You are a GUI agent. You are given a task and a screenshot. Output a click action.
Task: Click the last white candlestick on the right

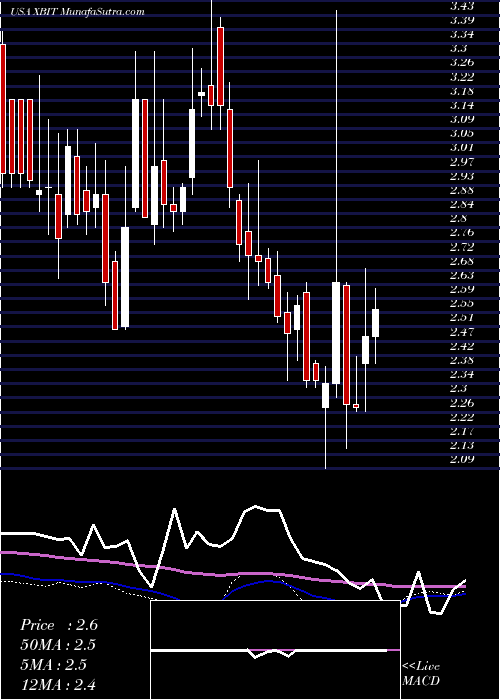coord(375,323)
